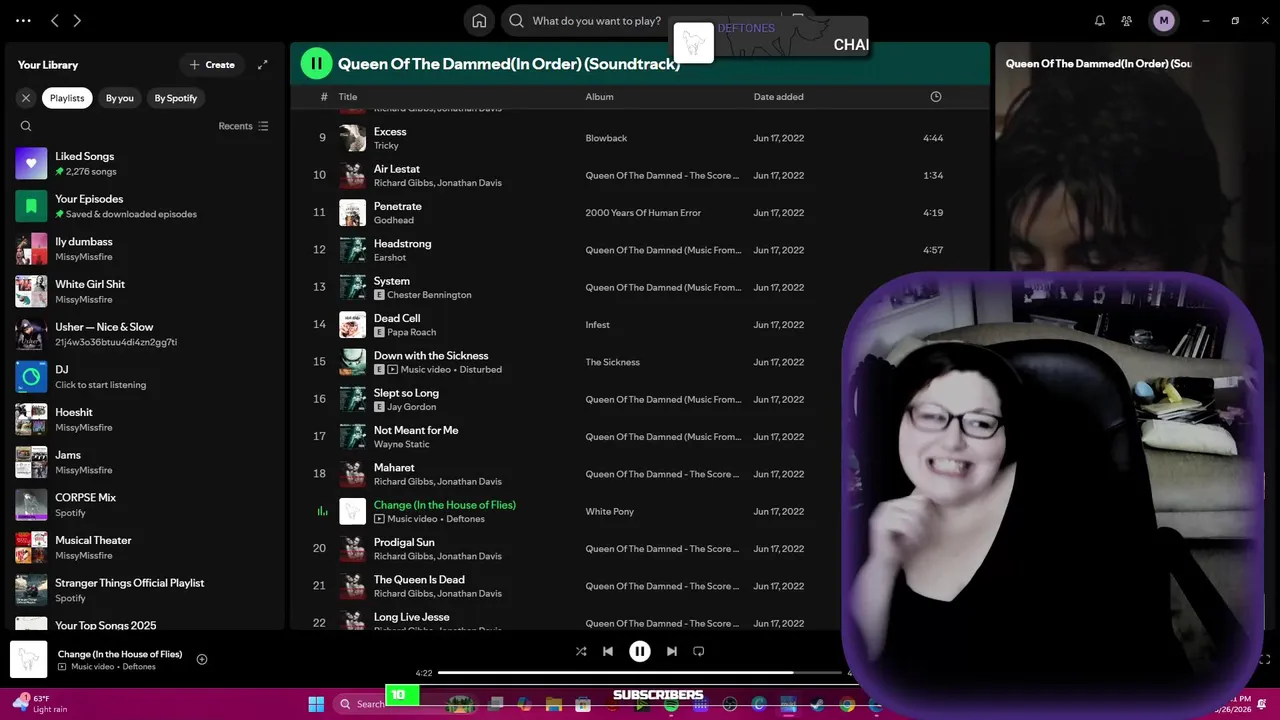
Task: Filter library by By you
Action: (x=120, y=98)
